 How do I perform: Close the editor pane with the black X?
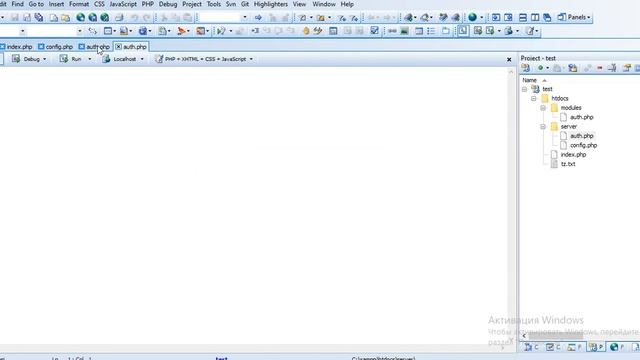click(x=509, y=60)
